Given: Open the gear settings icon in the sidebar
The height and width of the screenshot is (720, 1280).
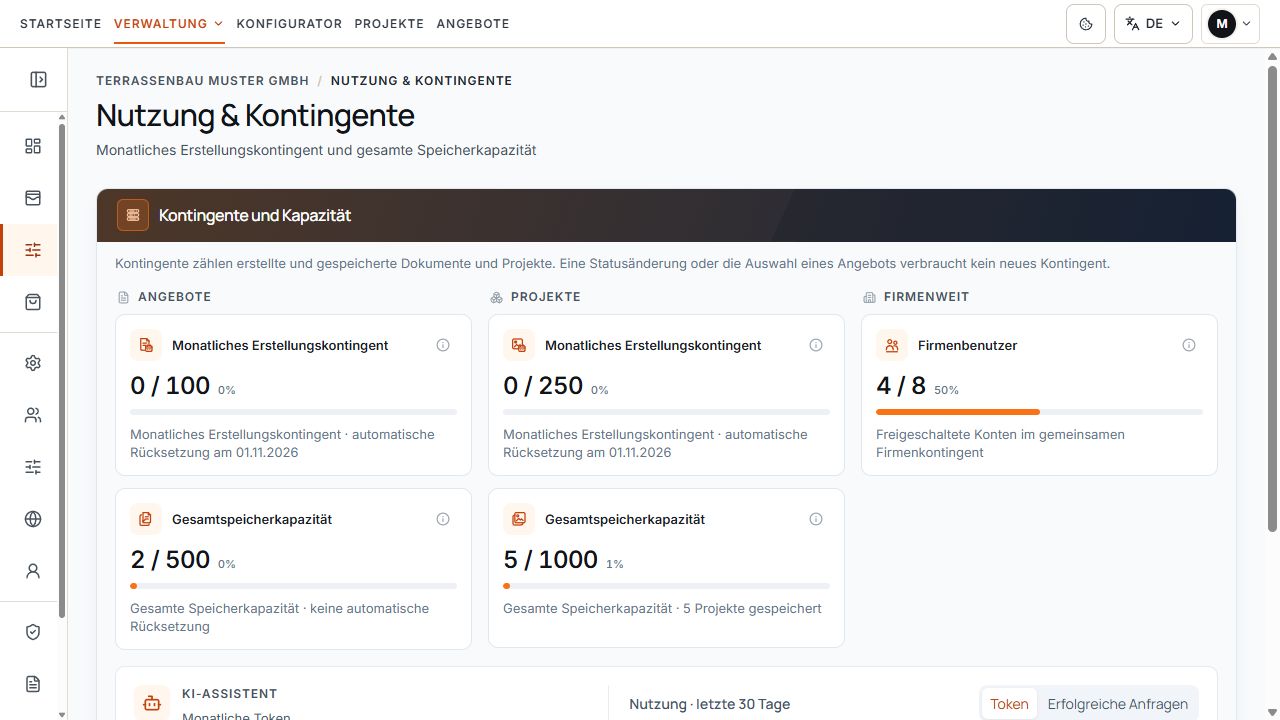Looking at the screenshot, I should [33, 363].
